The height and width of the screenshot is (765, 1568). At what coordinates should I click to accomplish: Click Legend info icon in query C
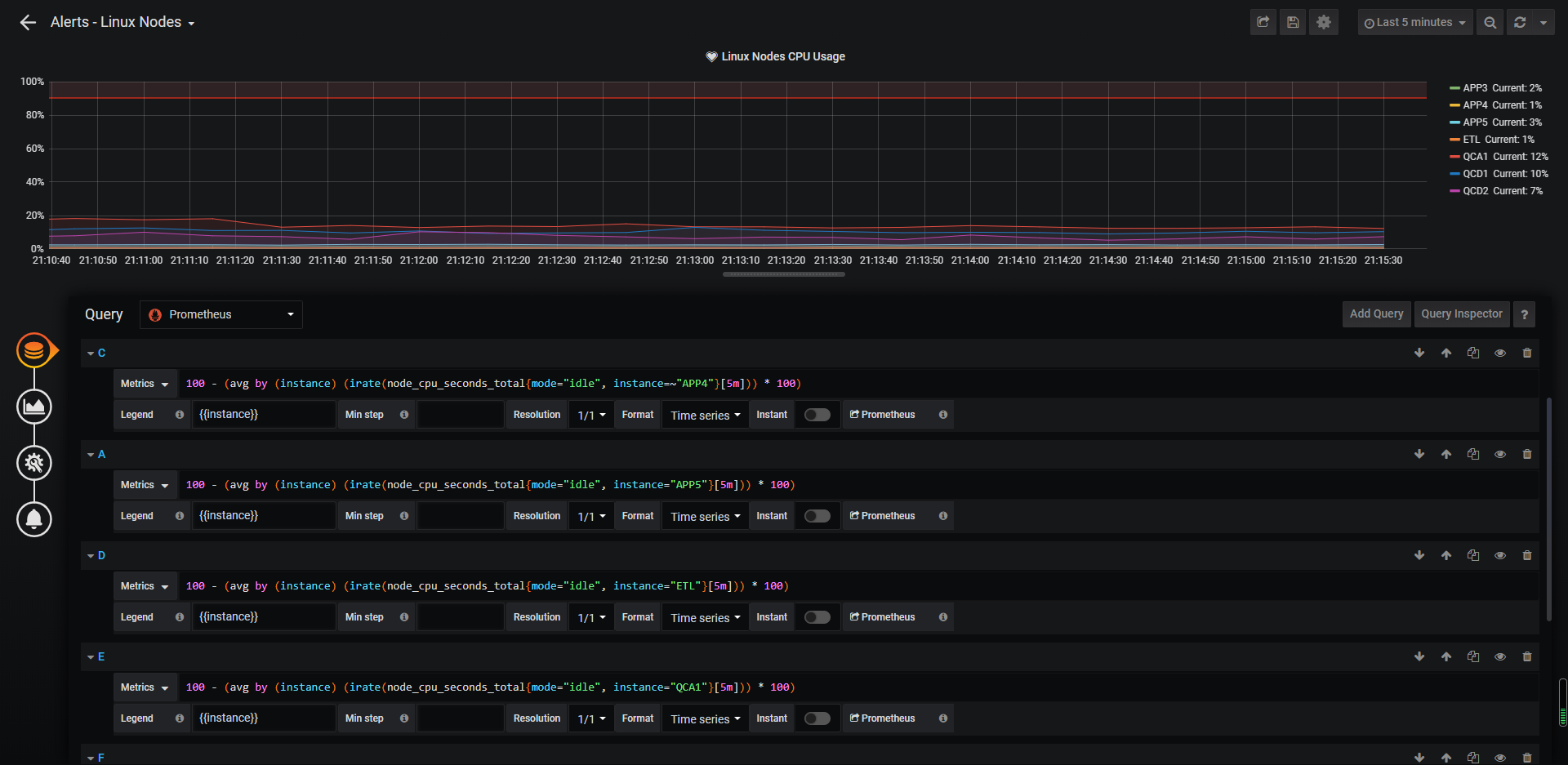pyautogui.click(x=180, y=415)
